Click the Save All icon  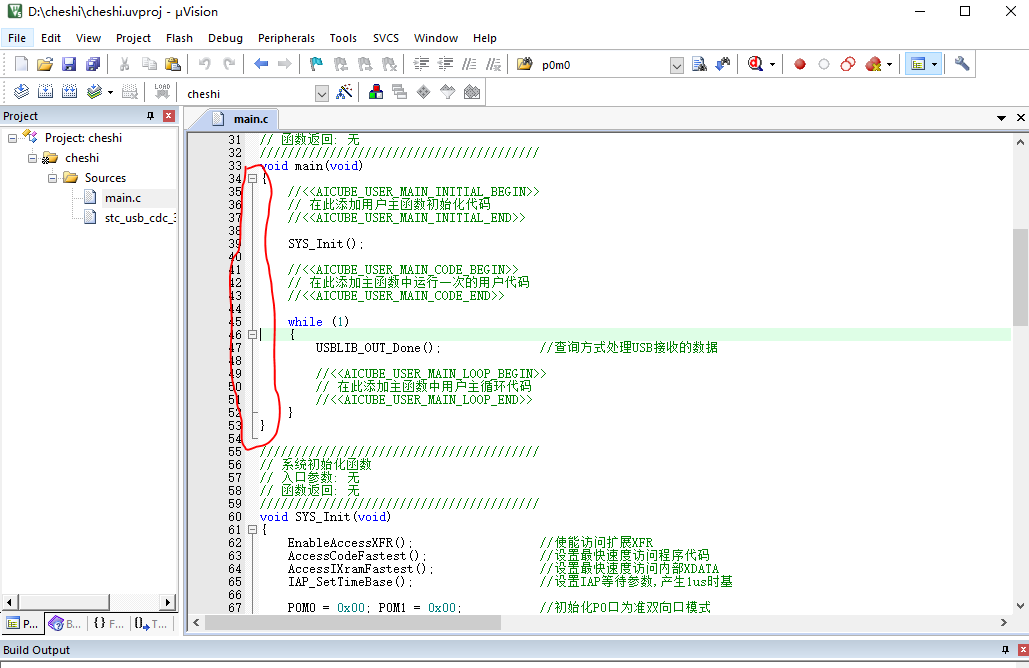(93, 64)
